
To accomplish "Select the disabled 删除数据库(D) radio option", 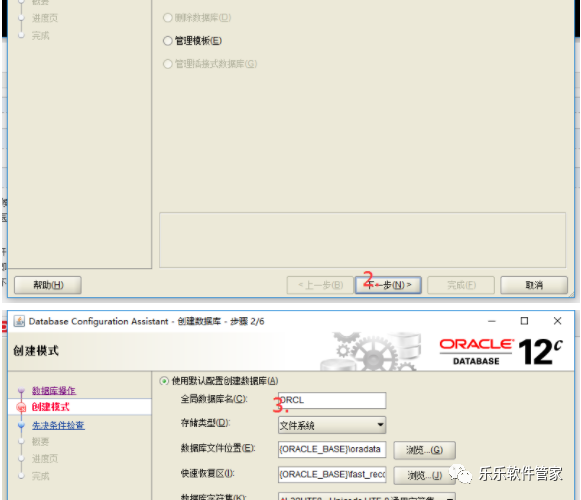I will (167, 17).
